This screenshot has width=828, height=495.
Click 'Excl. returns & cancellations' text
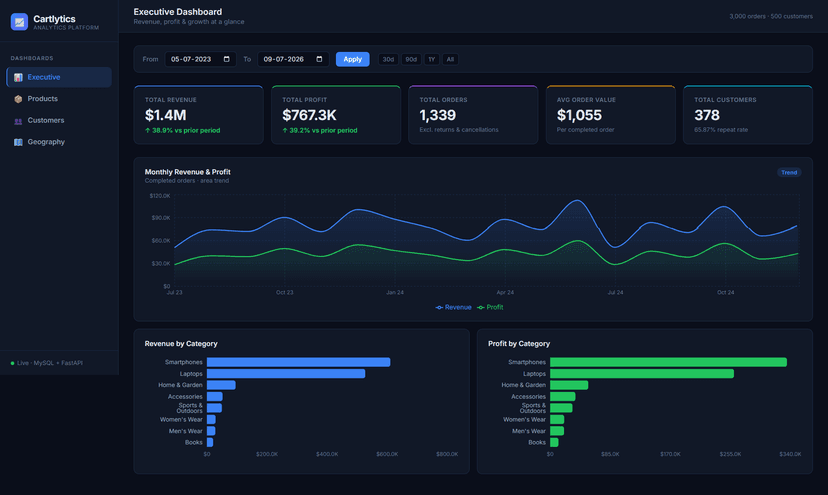click(x=459, y=130)
